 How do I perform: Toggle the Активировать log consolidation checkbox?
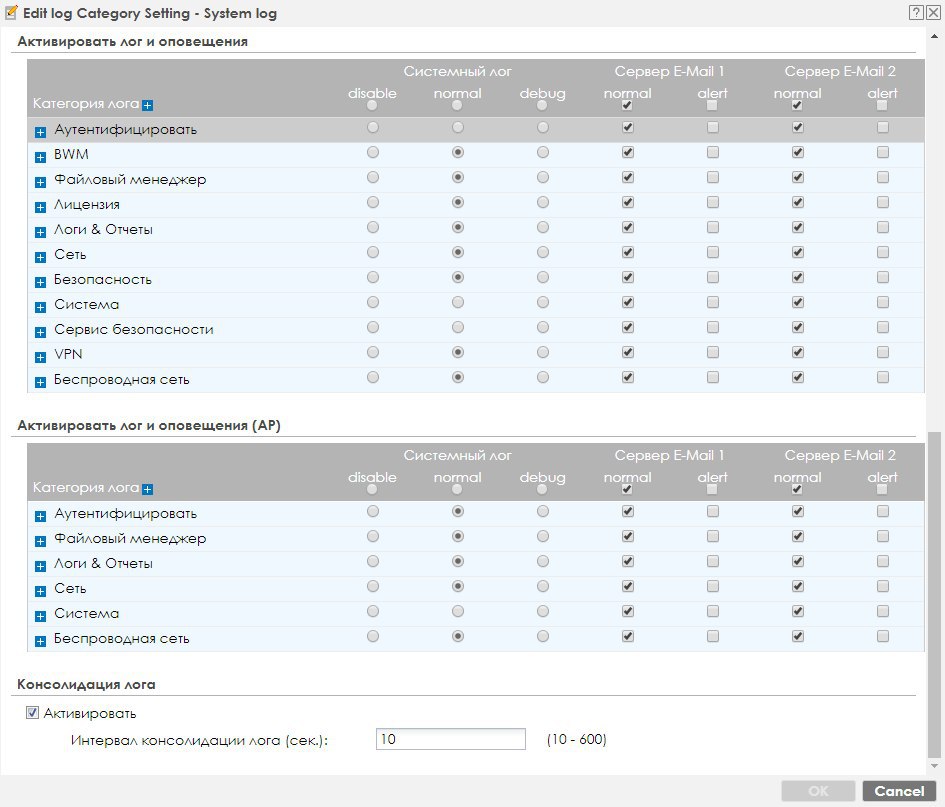click(x=33, y=713)
